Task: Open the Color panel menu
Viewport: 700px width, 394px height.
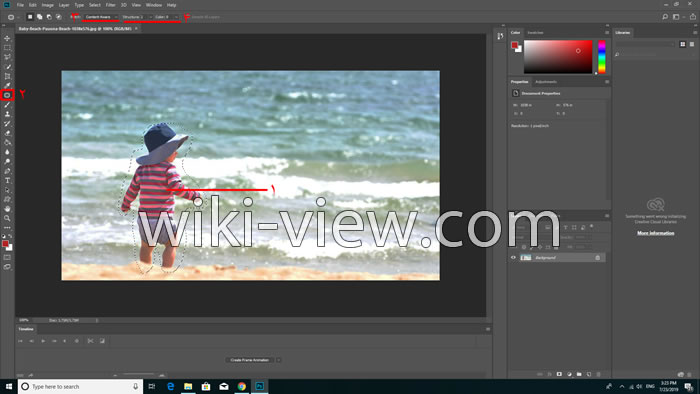Action: (607, 33)
